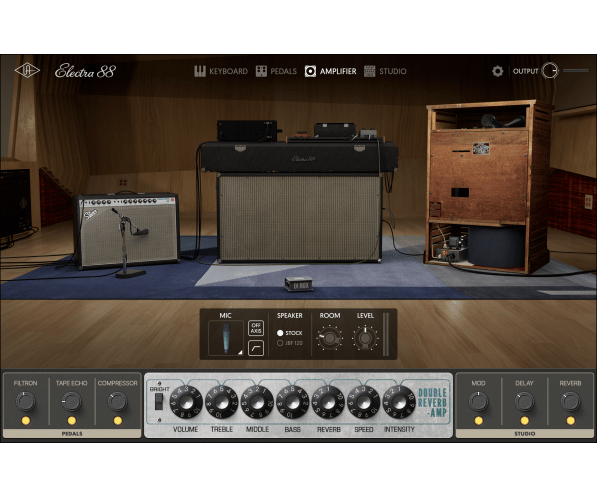Toggle the Off Axis mic button
The image size is (597, 497).
pyautogui.click(x=256, y=328)
